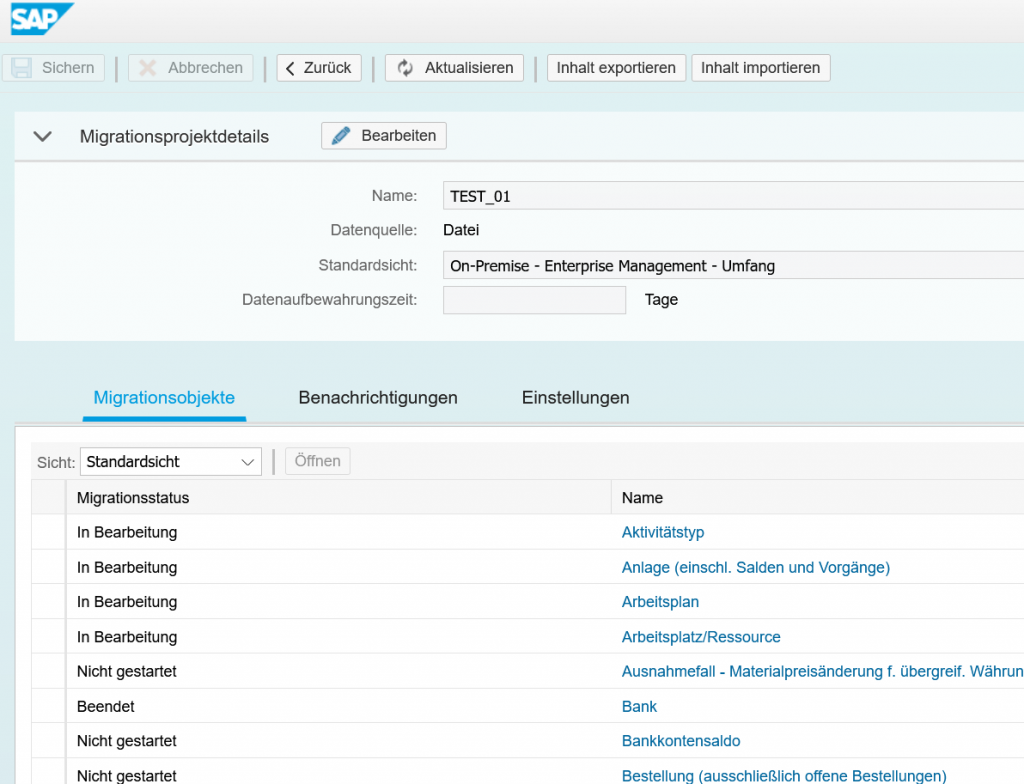Switch to the Benachrichtigungen tab
The height and width of the screenshot is (784, 1024).
click(377, 397)
